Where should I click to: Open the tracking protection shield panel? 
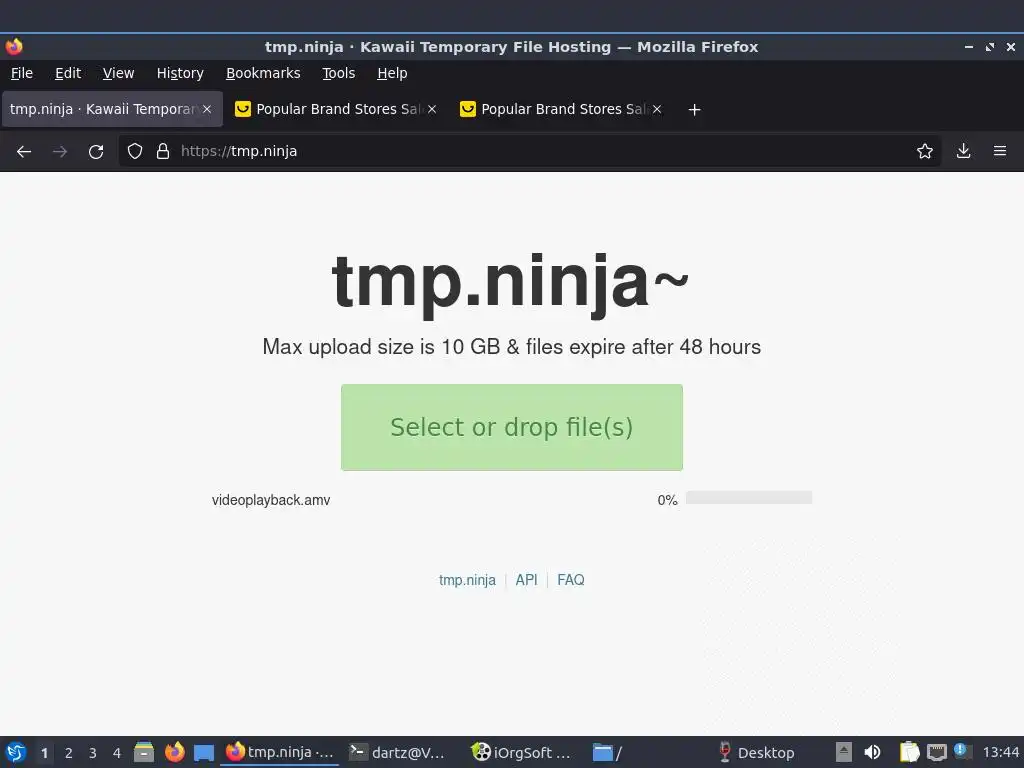(135, 152)
